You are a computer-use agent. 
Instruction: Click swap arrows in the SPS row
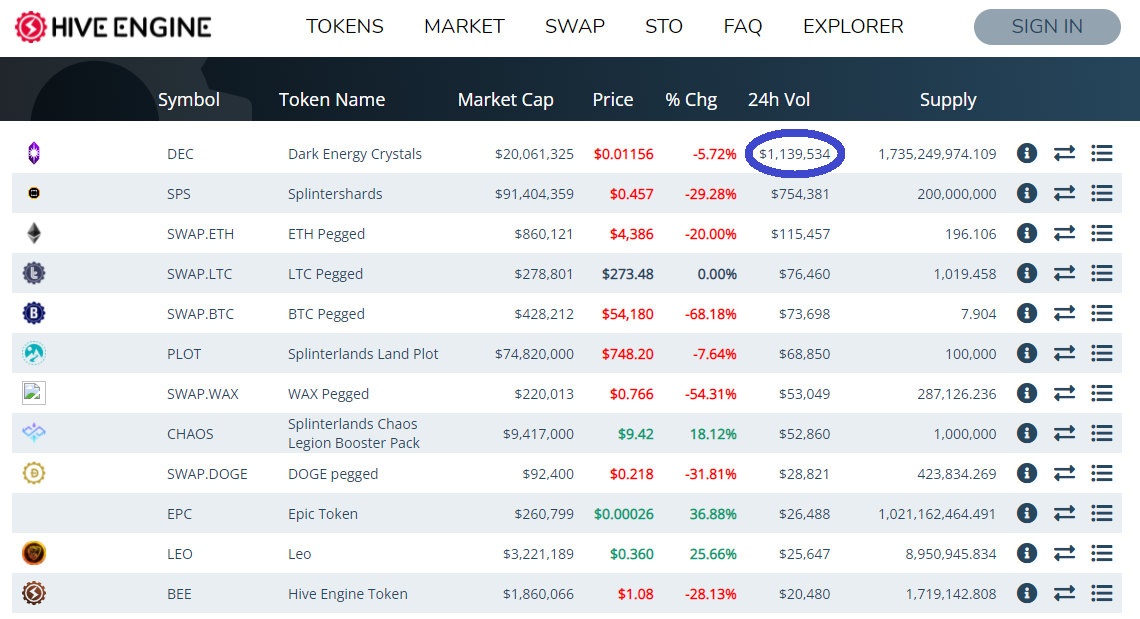(x=1064, y=193)
